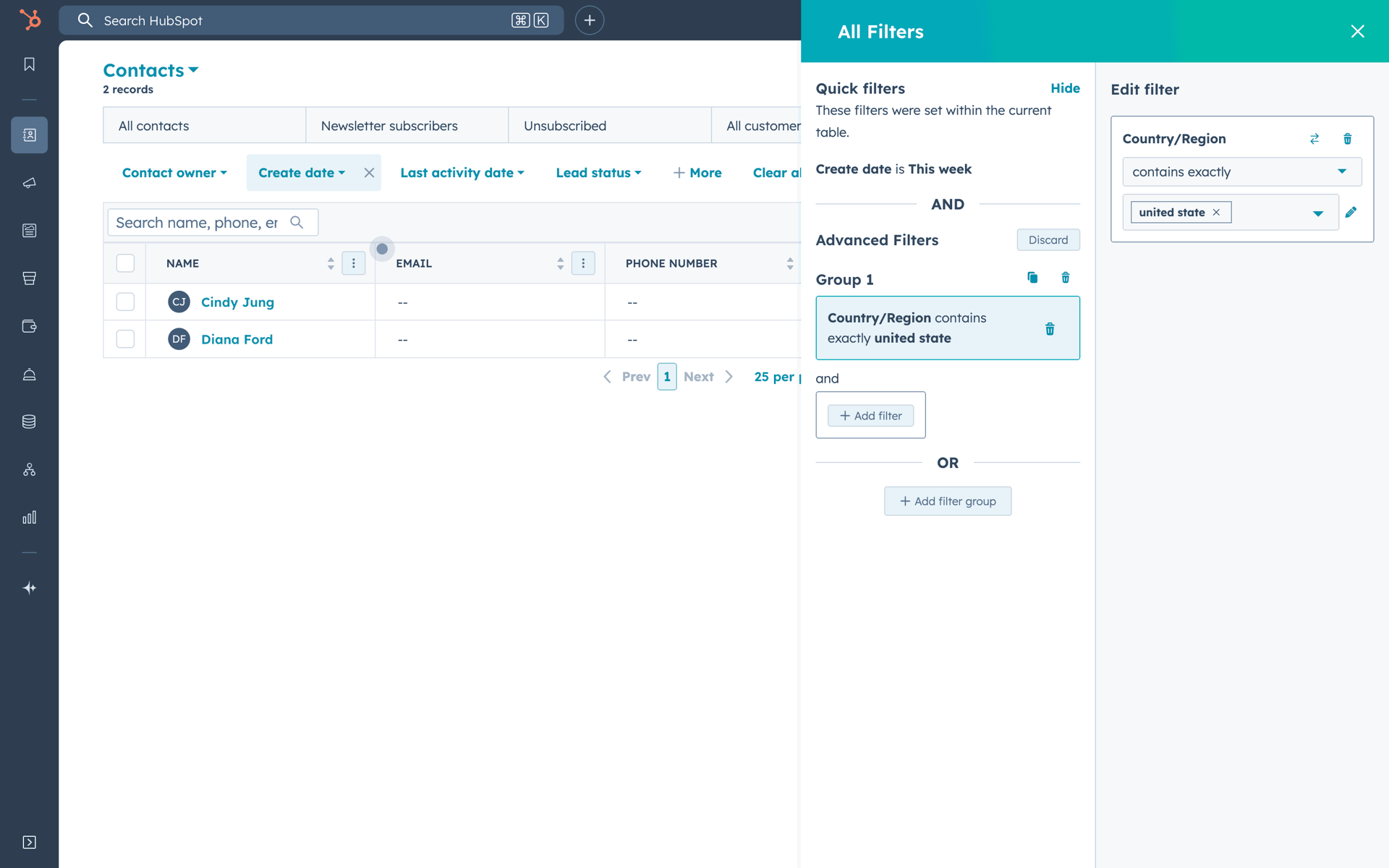Remove the united state value tag
This screenshot has height=868, width=1389.
tap(1216, 212)
